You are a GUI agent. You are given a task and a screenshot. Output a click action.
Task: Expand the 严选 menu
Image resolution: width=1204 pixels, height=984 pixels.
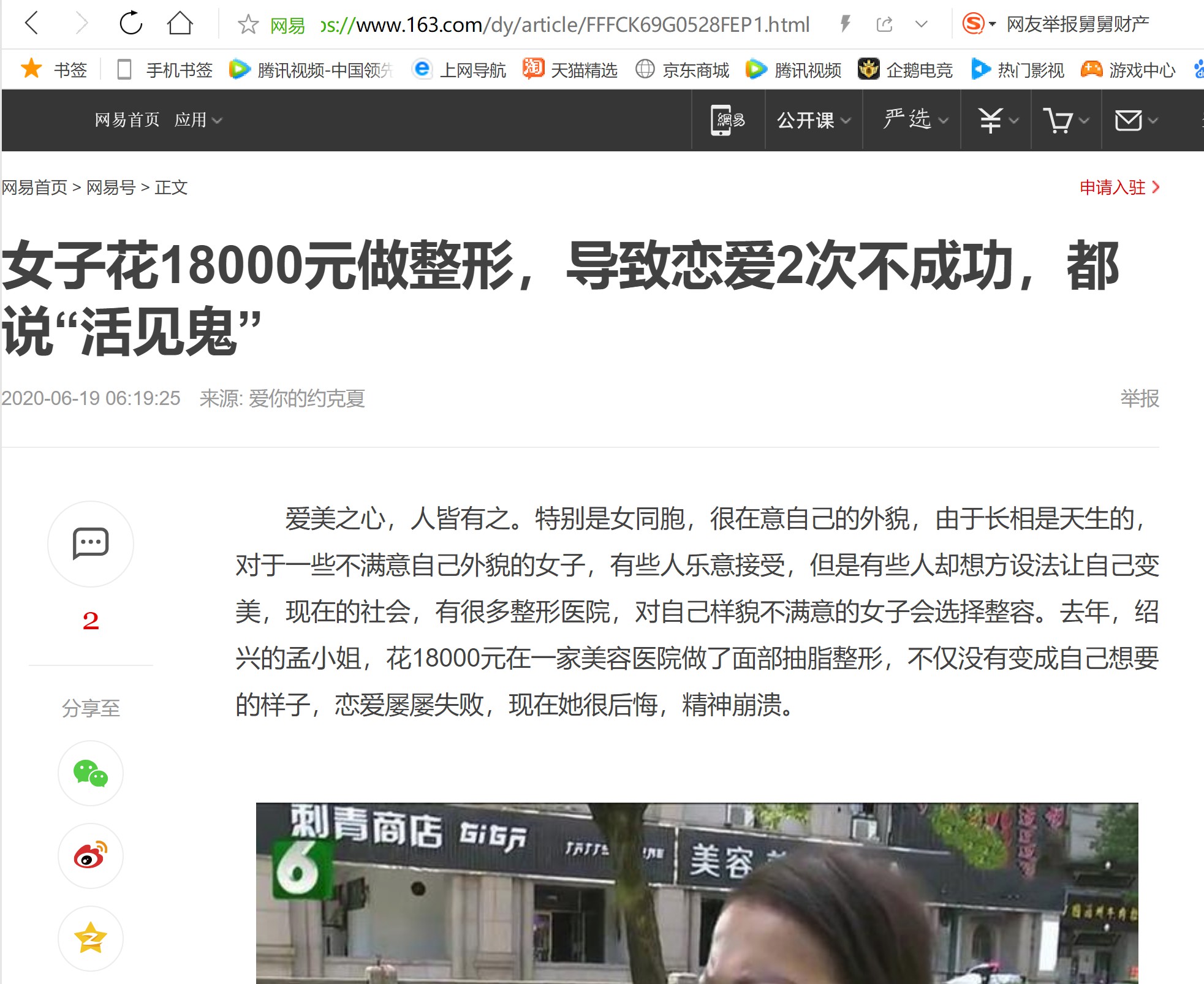point(915,119)
